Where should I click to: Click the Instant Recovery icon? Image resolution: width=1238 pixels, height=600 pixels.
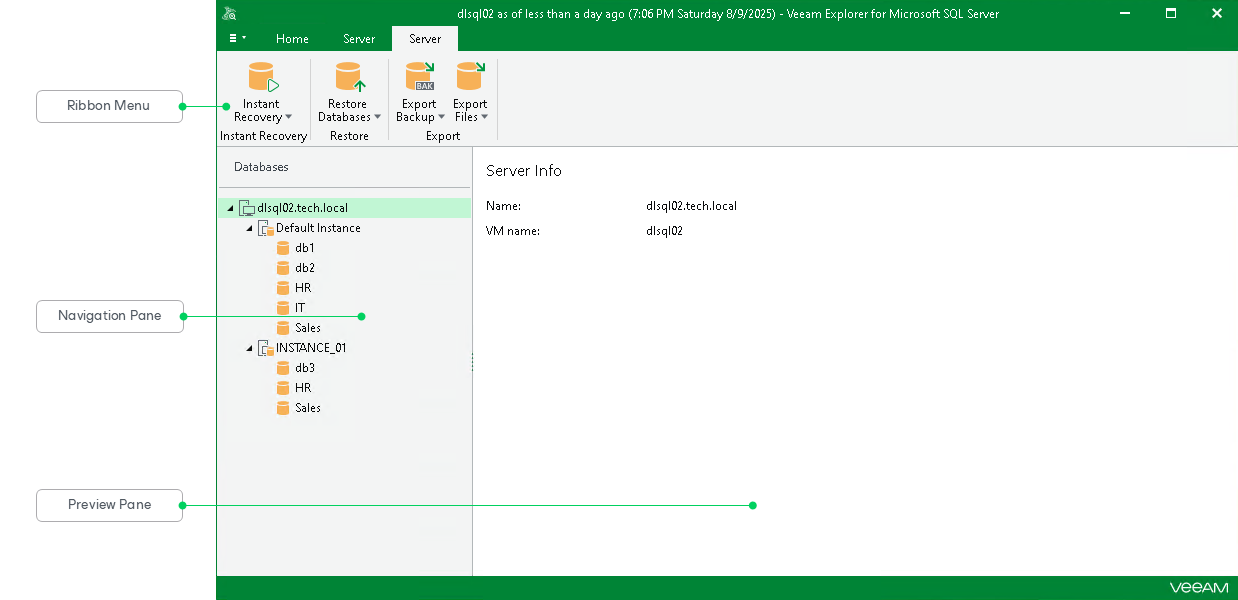click(261, 76)
